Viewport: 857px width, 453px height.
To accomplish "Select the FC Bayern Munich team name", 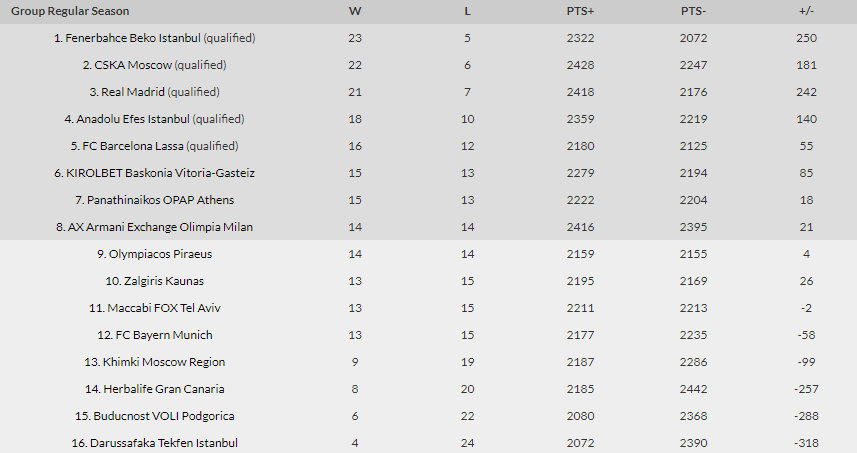I will pos(163,335).
